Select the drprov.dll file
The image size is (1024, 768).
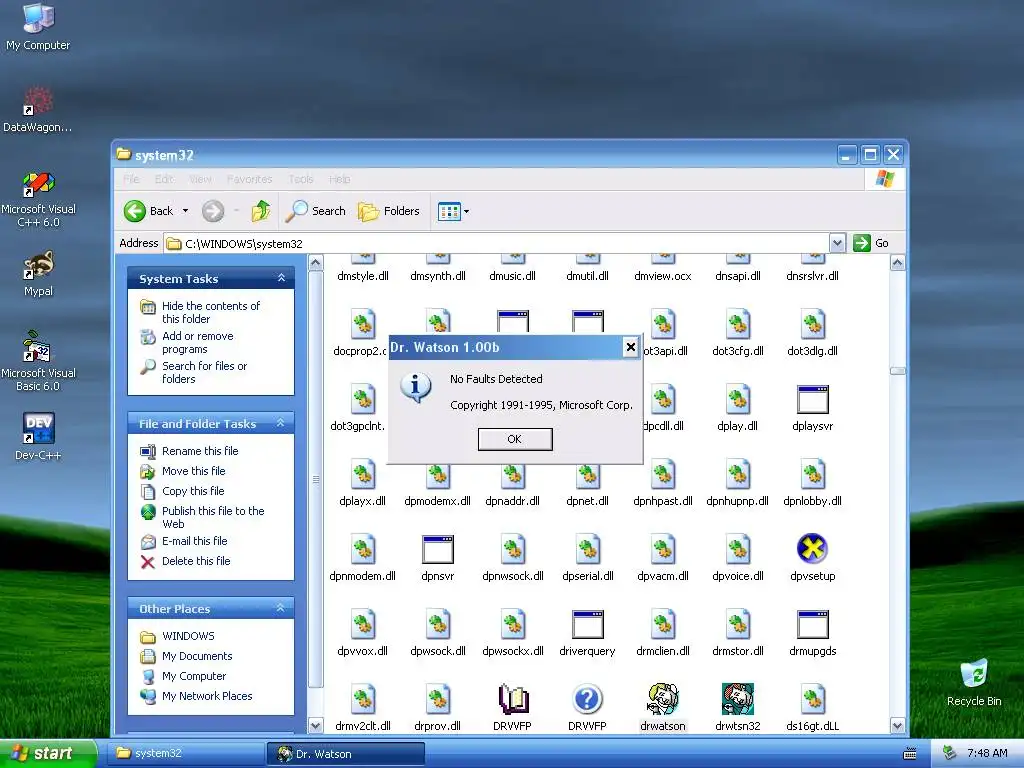438,707
